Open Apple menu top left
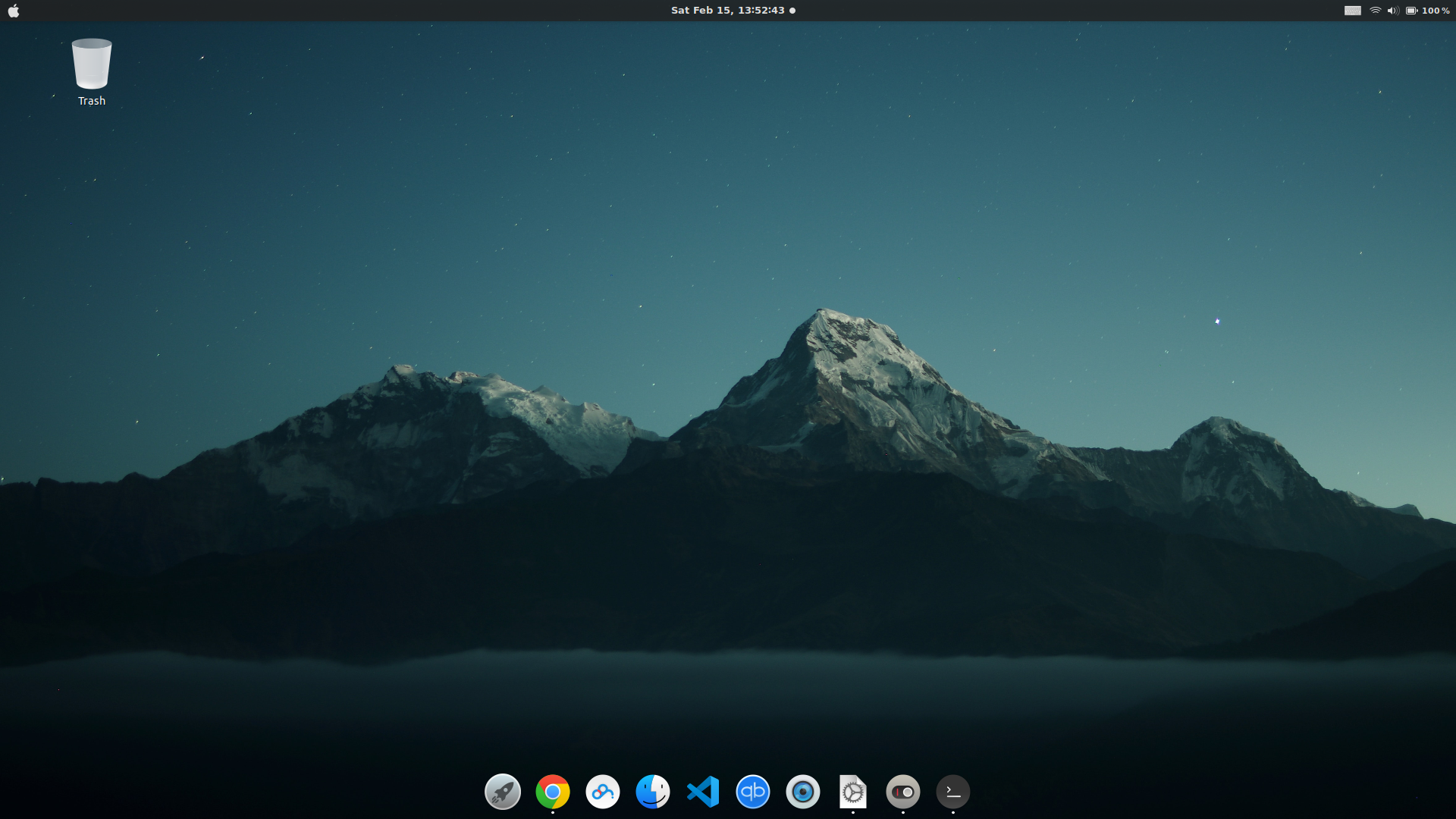This screenshot has height=819, width=1456. (14, 10)
